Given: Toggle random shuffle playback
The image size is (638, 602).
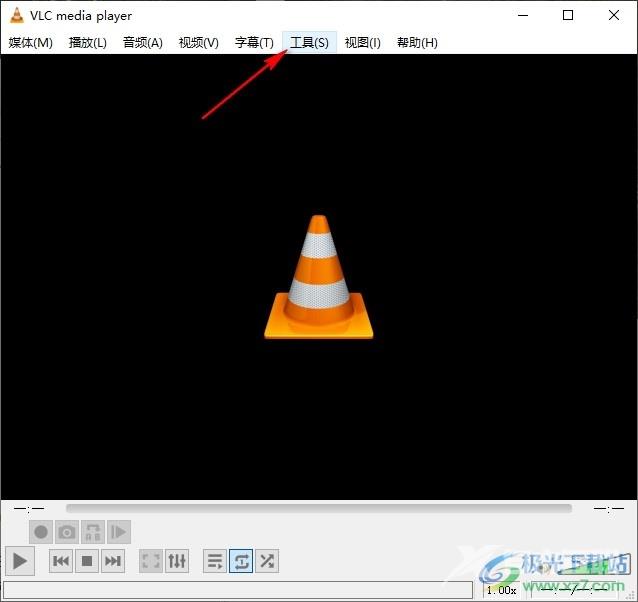Looking at the screenshot, I should 267,561.
